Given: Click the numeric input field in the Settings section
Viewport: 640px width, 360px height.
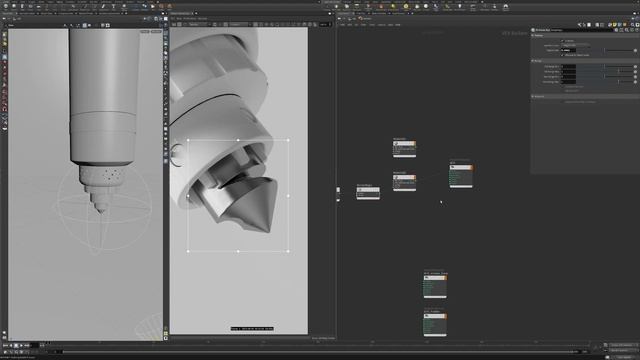Looking at the screenshot, I should point(569,50).
